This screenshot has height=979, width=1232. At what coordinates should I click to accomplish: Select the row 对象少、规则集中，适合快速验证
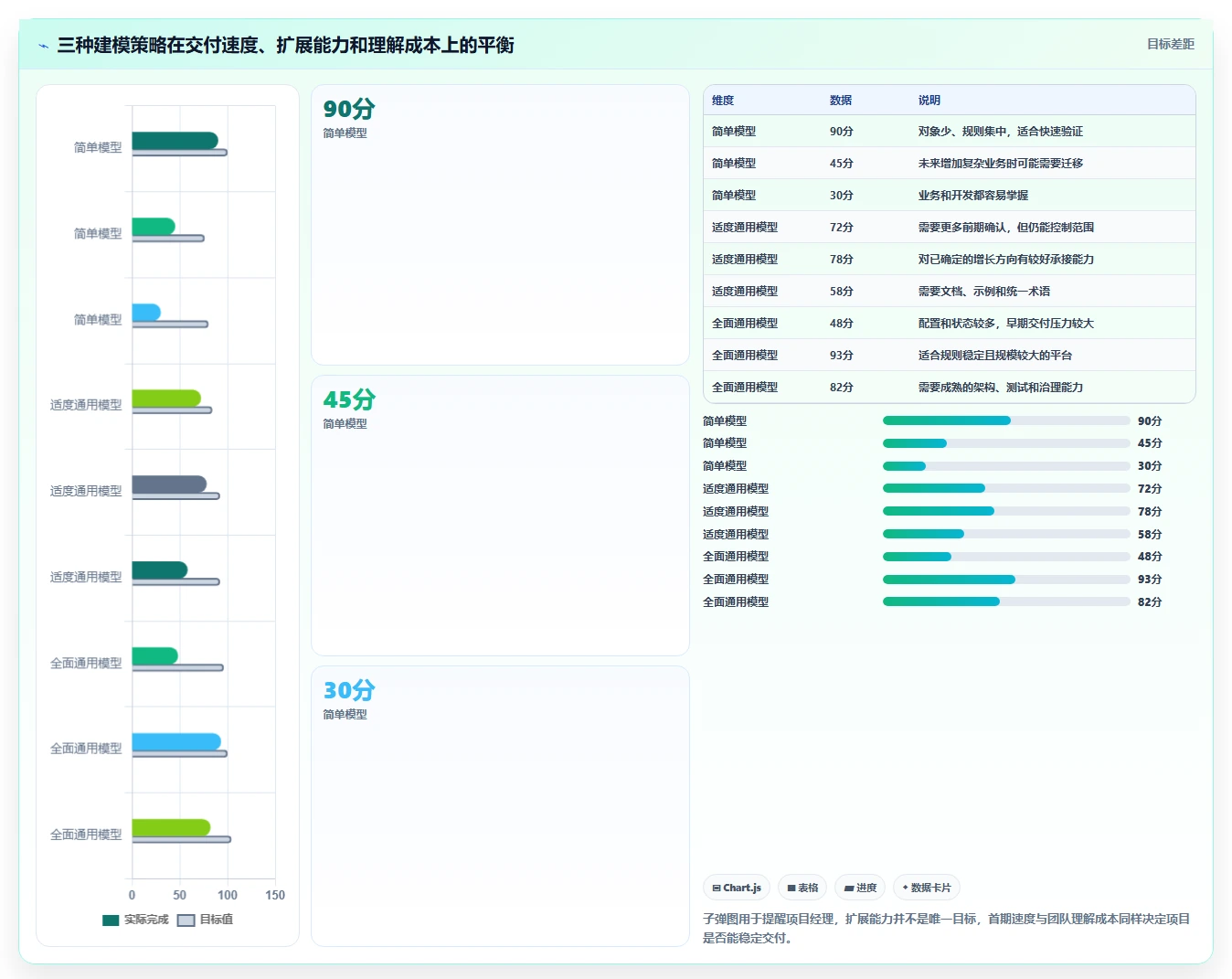pos(950,131)
